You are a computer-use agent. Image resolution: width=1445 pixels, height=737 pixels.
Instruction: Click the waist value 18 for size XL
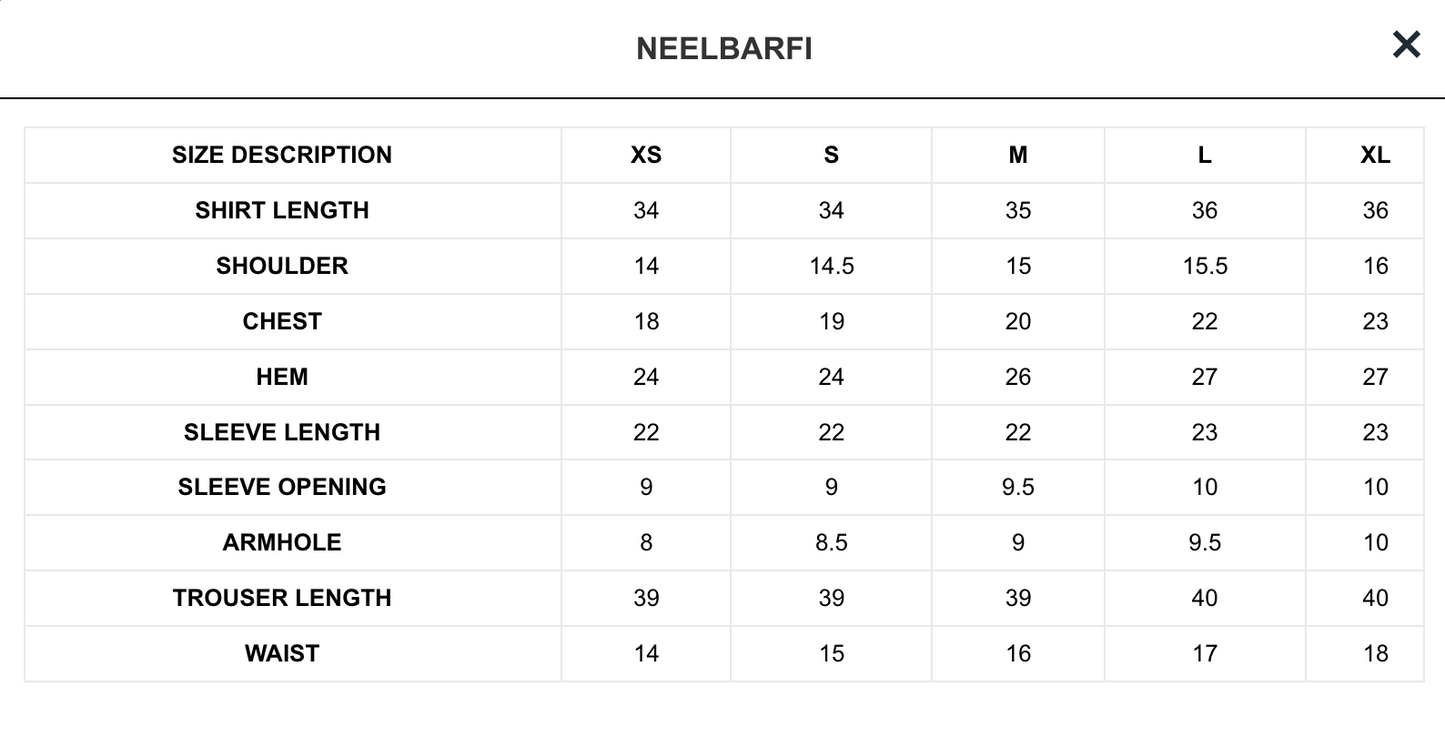pyautogui.click(x=1375, y=653)
